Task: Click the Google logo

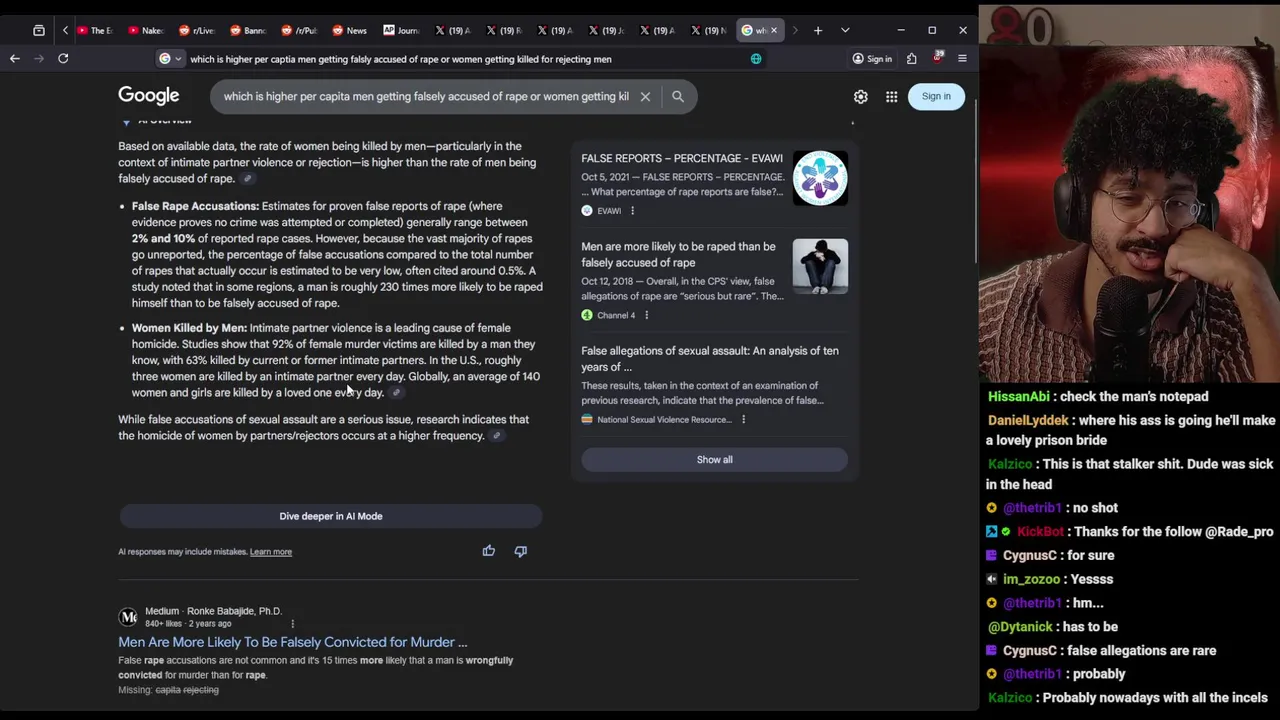Action: [149, 96]
